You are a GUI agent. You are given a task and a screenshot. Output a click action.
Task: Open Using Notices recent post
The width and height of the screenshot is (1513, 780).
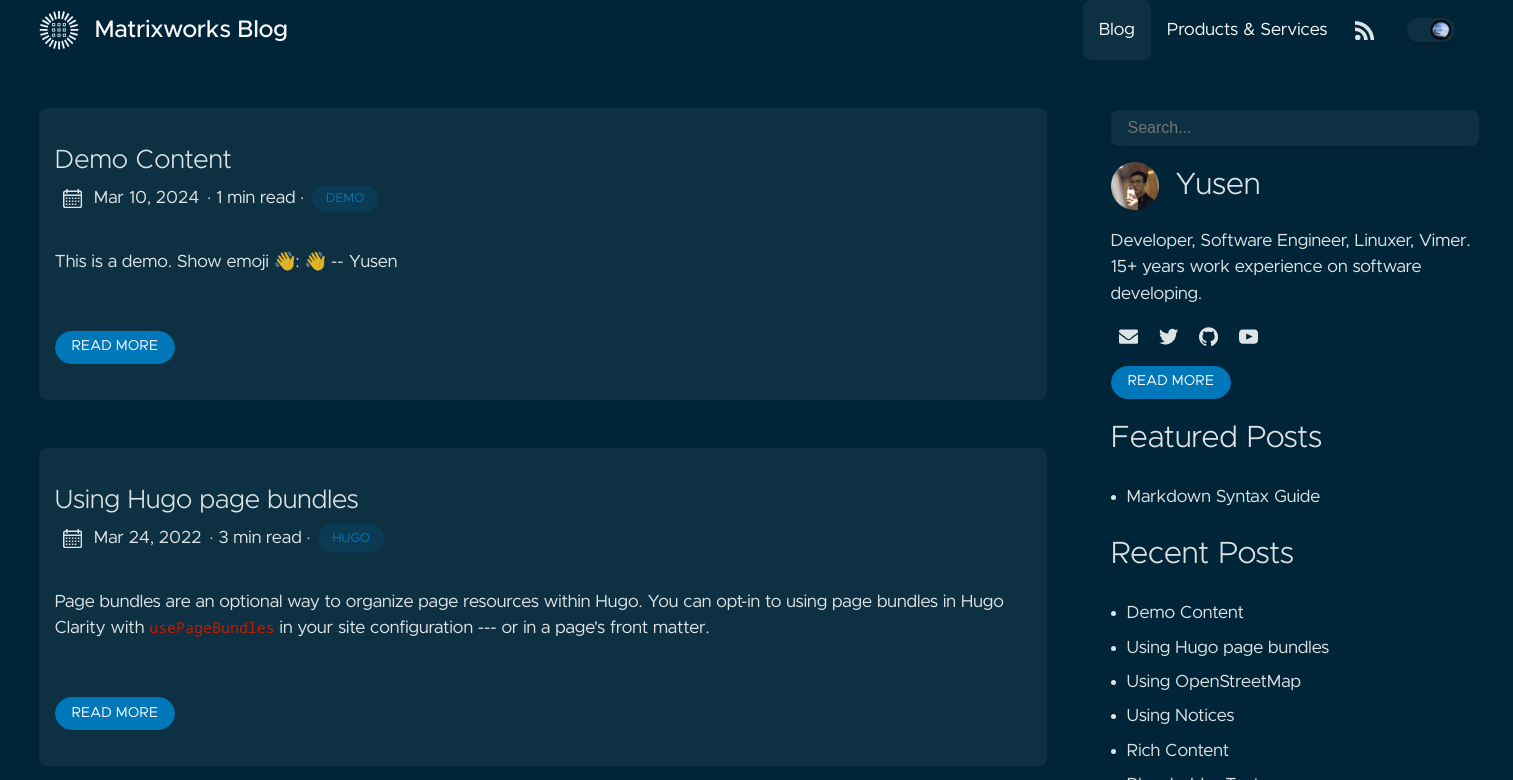(1180, 716)
